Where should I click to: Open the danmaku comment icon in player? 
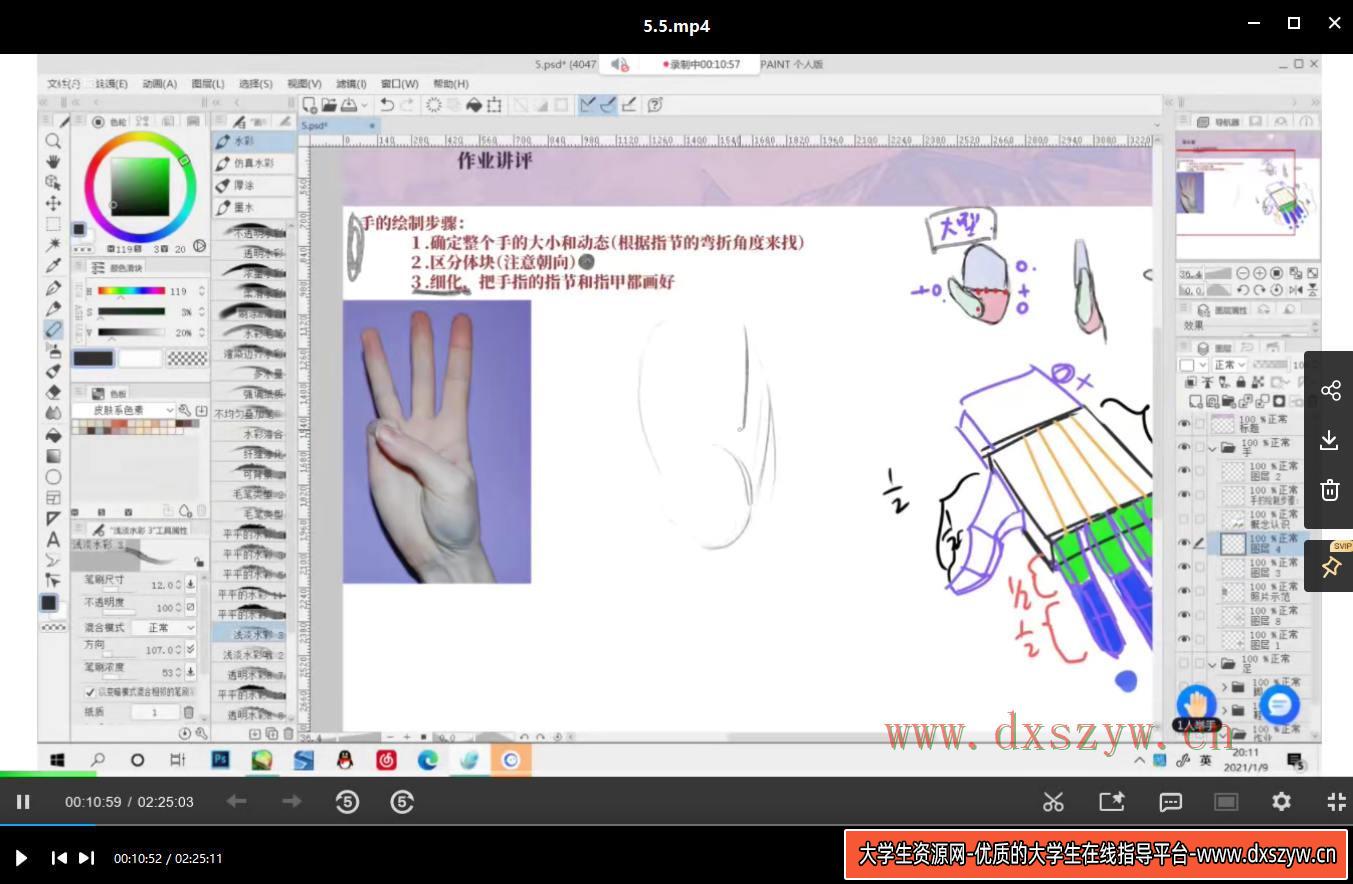click(x=1170, y=801)
